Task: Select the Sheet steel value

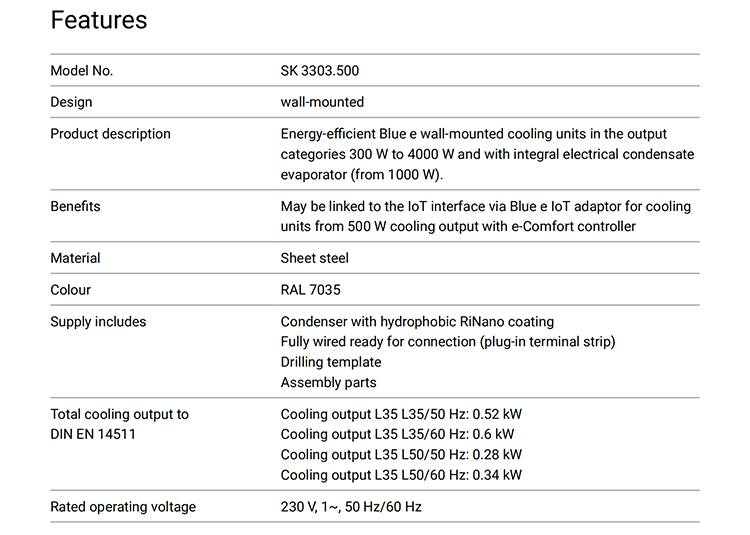Action: (x=315, y=258)
